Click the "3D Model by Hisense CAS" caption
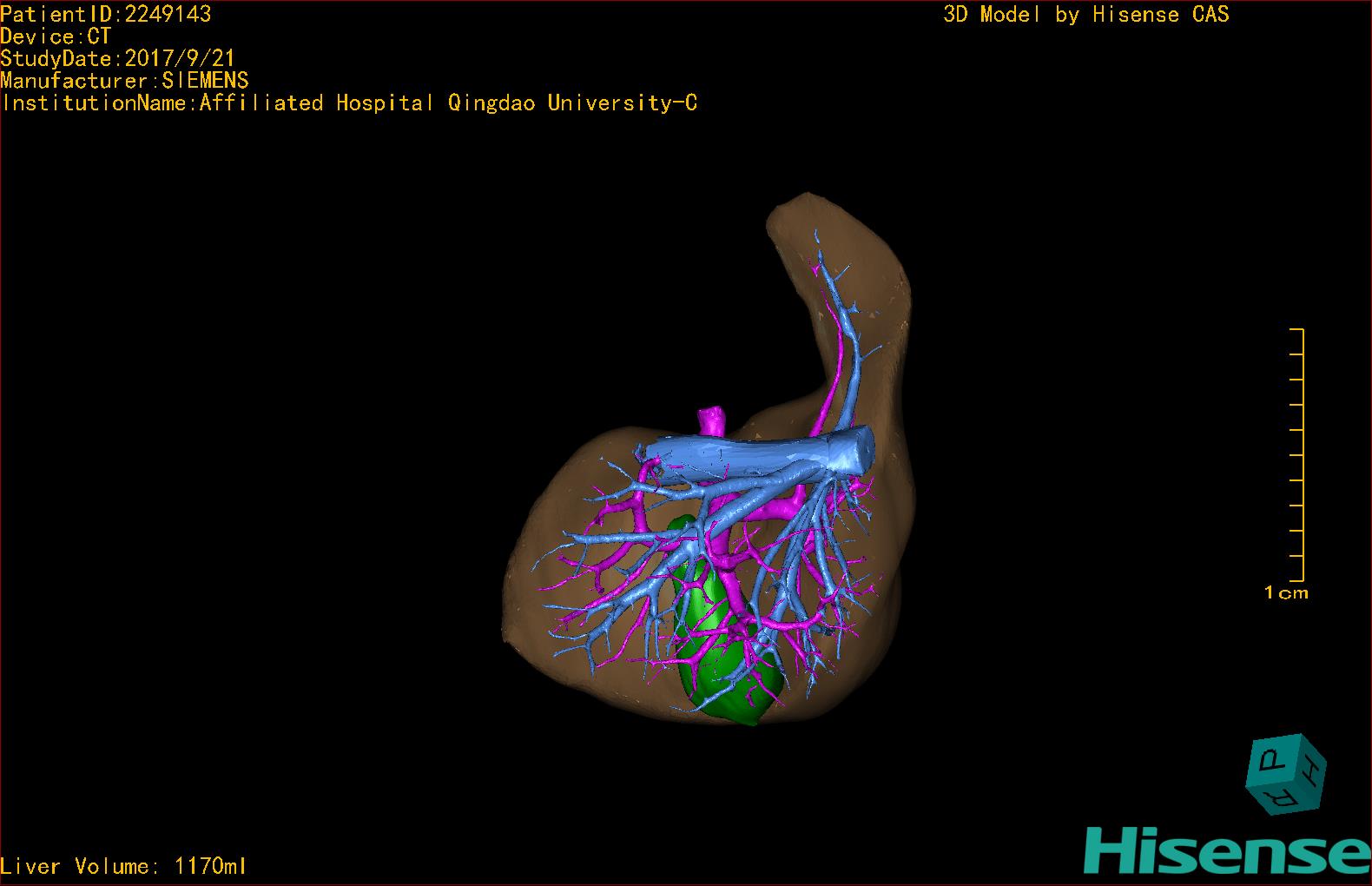This screenshot has height=886, width=1372. [x=1086, y=14]
